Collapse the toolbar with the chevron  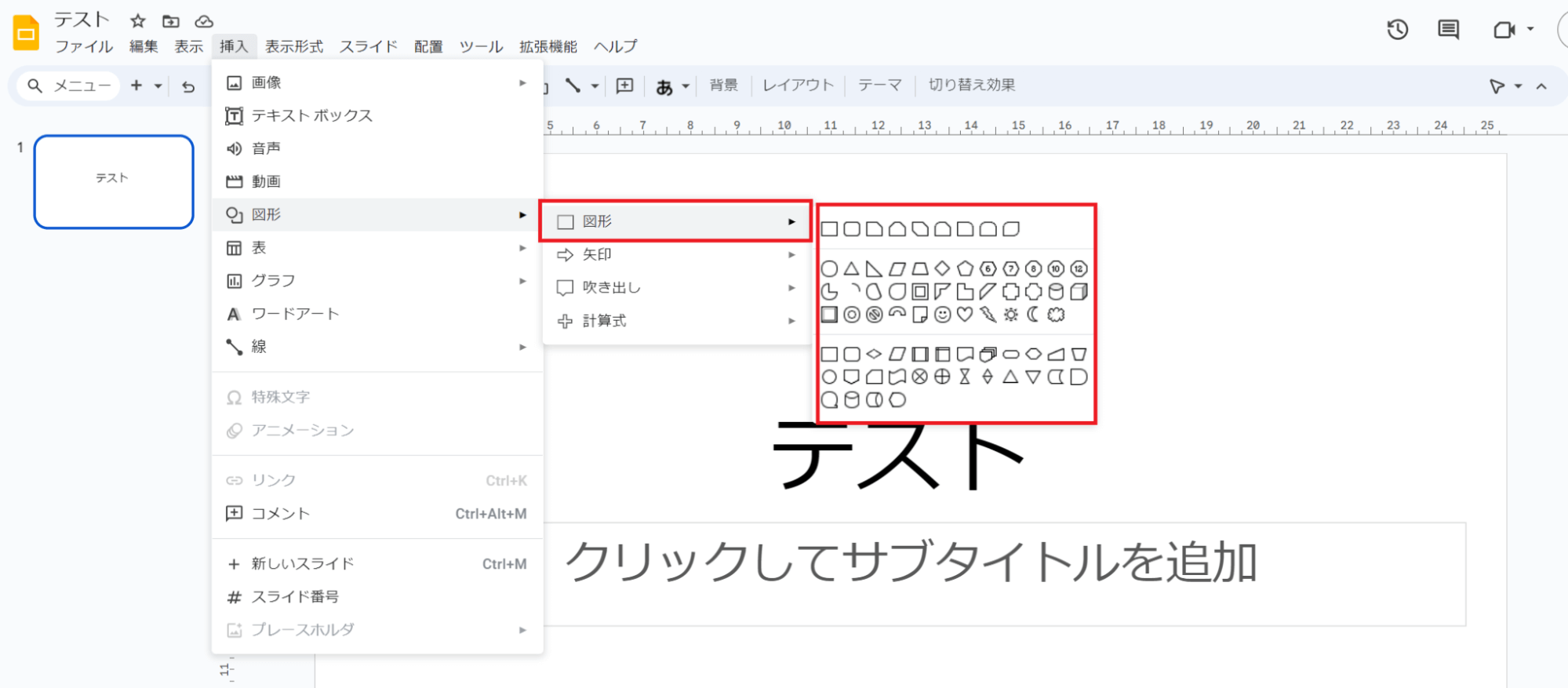(1541, 86)
